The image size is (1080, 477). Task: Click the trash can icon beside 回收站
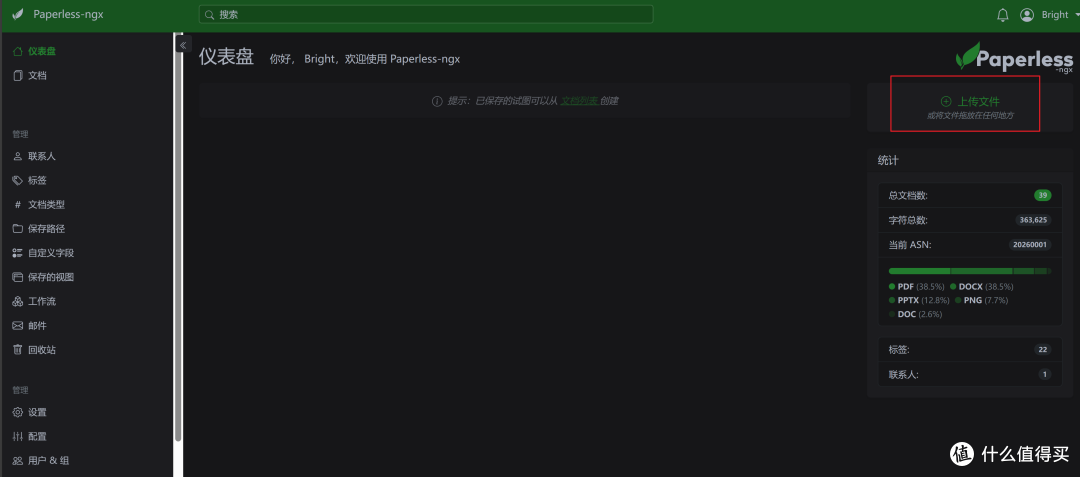pyautogui.click(x=18, y=350)
